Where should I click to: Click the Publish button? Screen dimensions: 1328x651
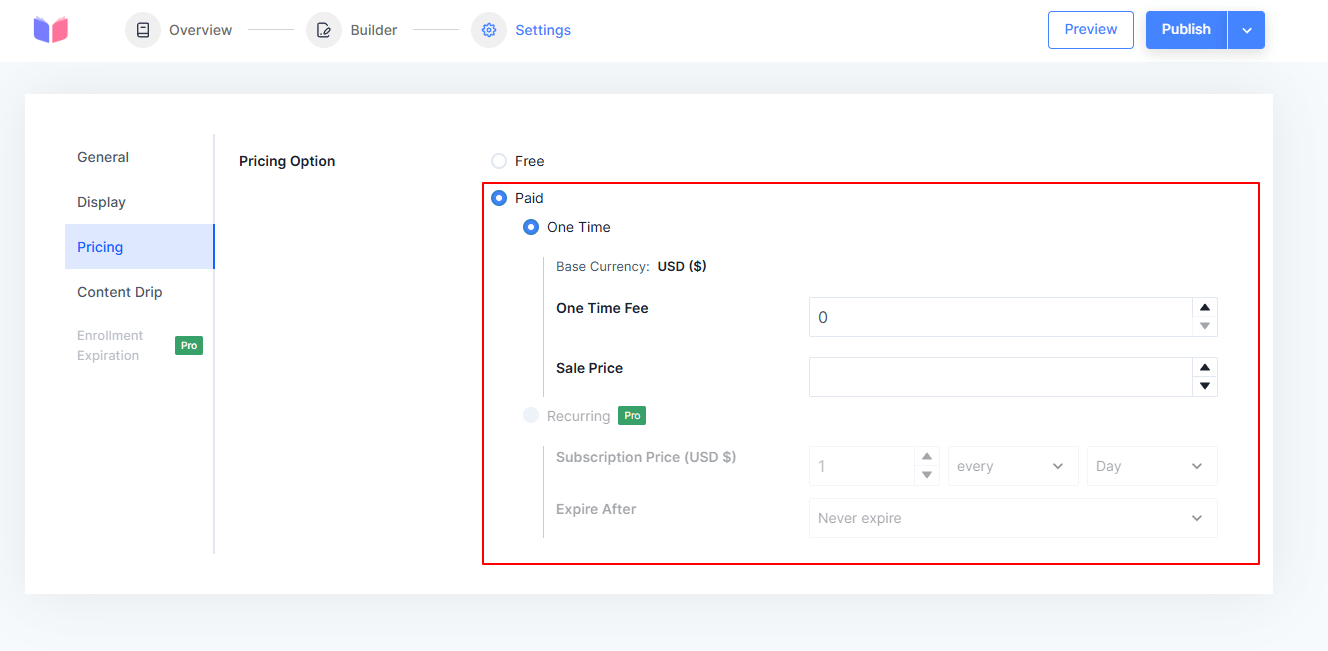click(x=1186, y=30)
